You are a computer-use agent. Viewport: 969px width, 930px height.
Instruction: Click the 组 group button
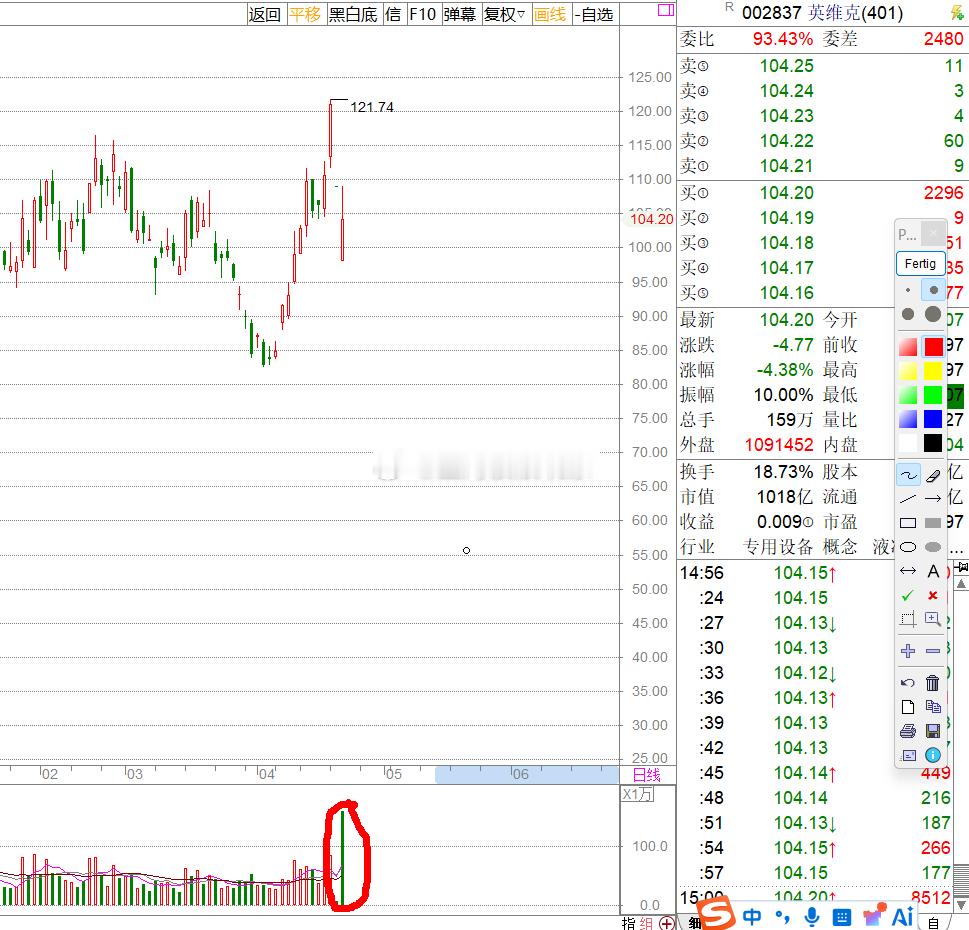click(x=646, y=923)
